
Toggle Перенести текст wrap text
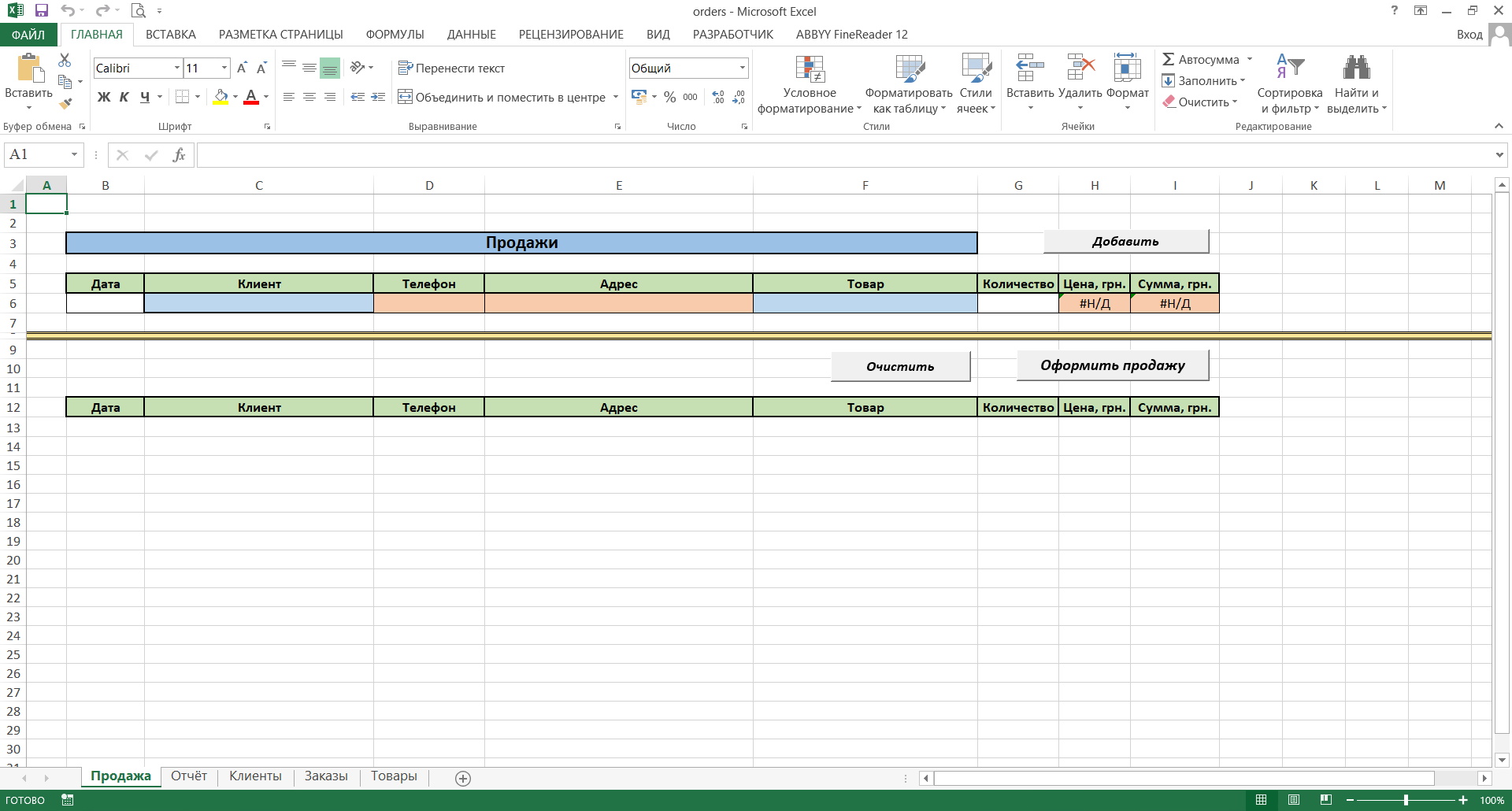pyautogui.click(x=451, y=68)
